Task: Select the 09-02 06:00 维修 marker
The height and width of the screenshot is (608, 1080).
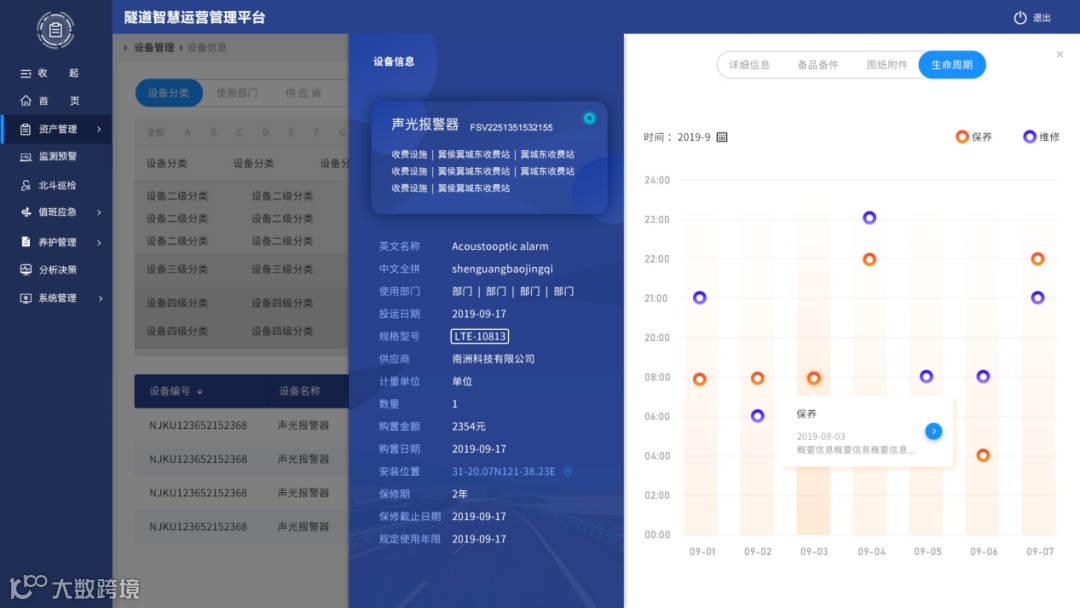Action: coord(758,415)
